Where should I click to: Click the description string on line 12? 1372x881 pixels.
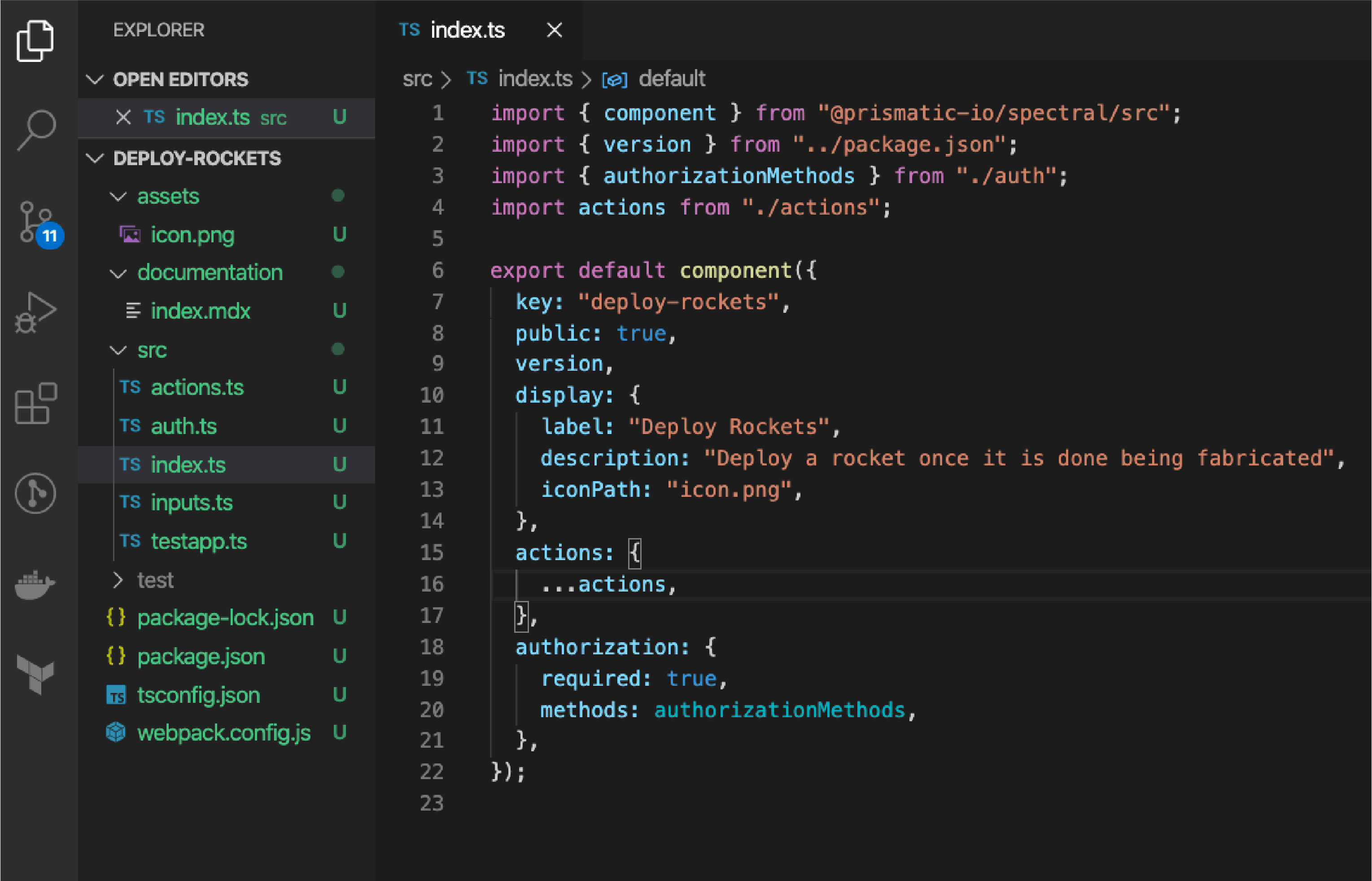coord(1018,458)
